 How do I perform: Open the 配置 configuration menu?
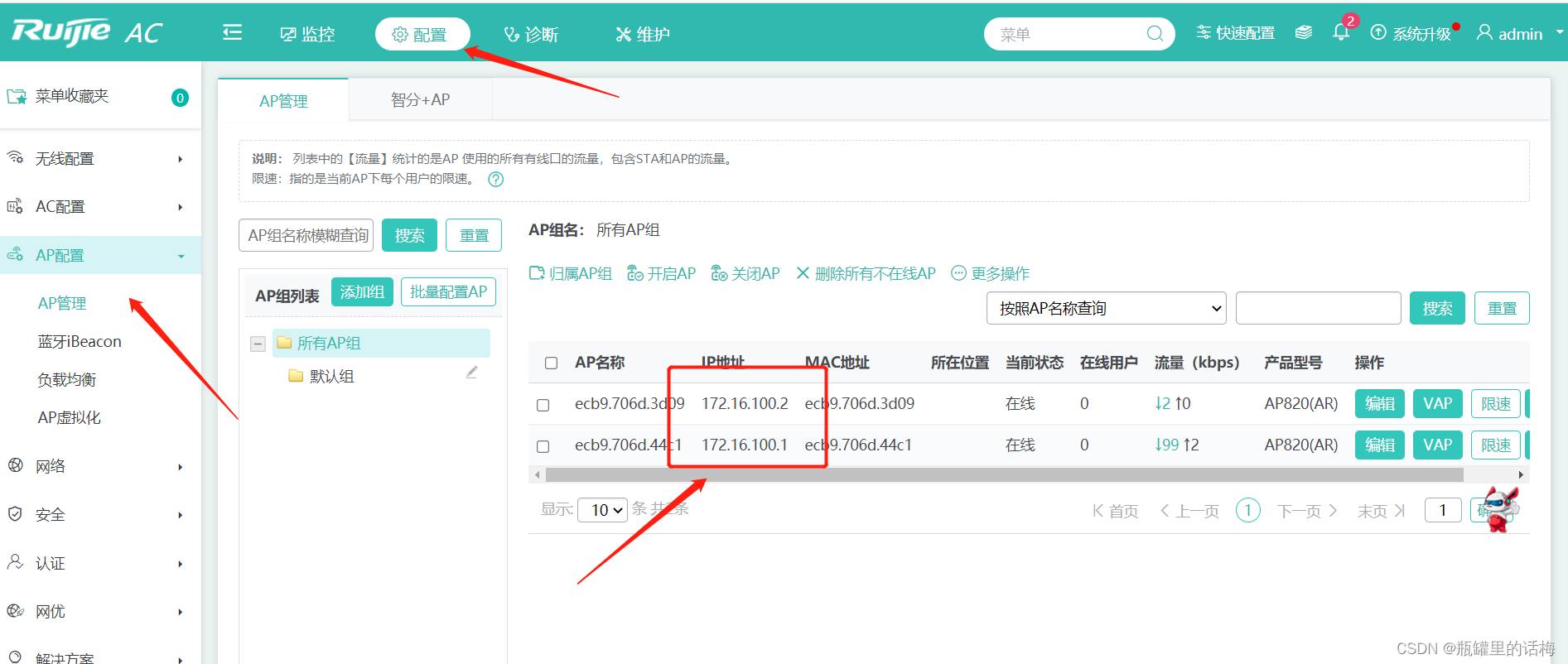(422, 34)
